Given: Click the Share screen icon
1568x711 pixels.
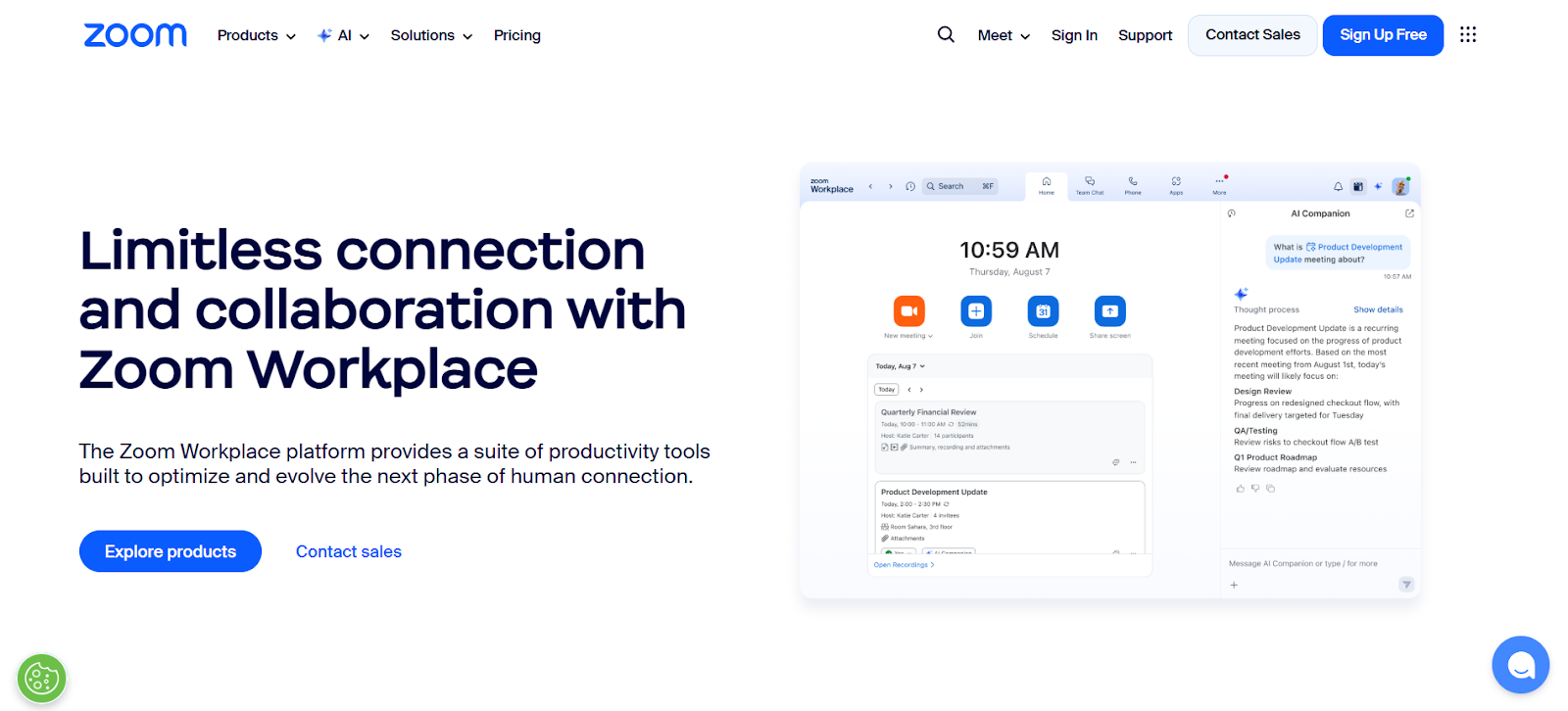Looking at the screenshot, I should point(1109,311).
